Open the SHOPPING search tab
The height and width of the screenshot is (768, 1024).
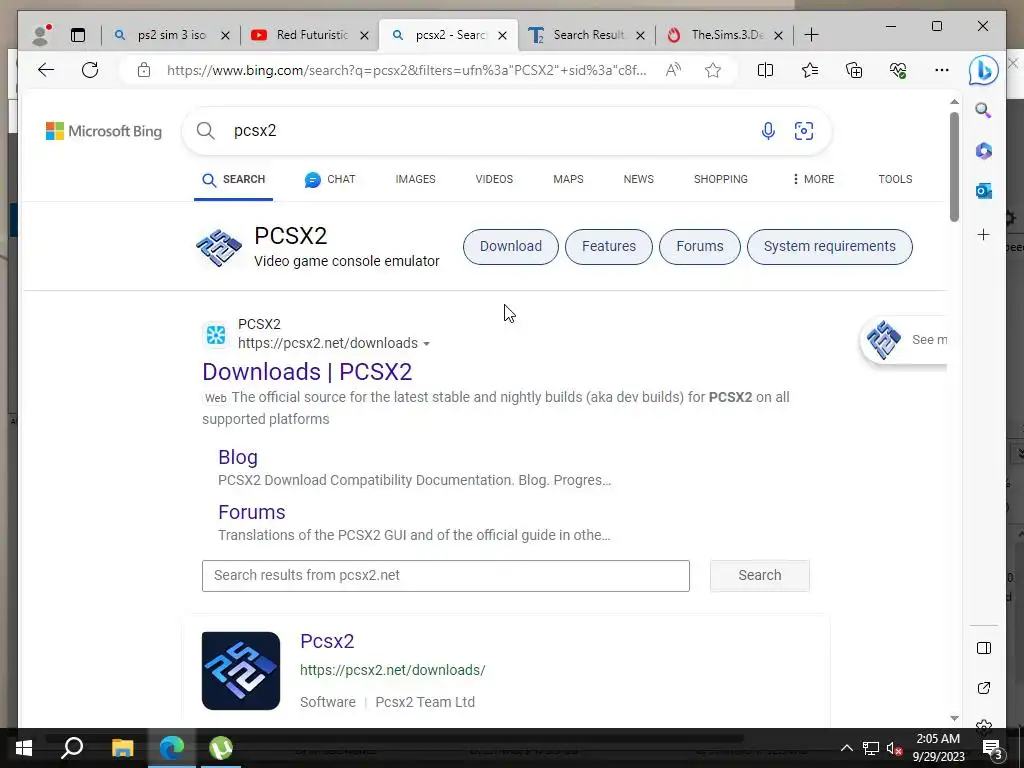point(721,179)
